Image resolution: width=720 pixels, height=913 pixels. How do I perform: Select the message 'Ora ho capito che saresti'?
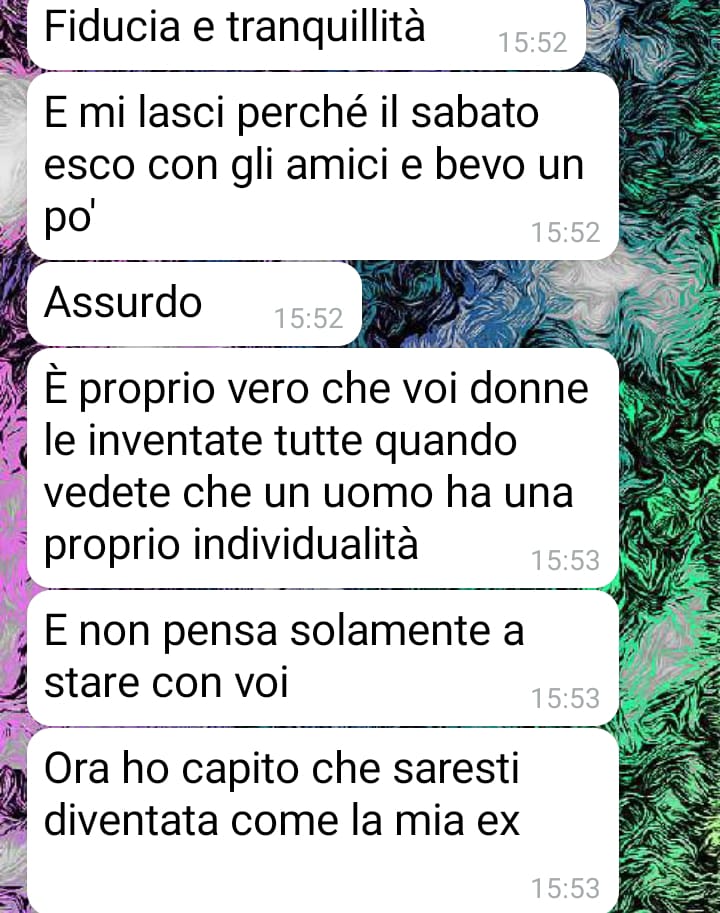tap(322, 821)
